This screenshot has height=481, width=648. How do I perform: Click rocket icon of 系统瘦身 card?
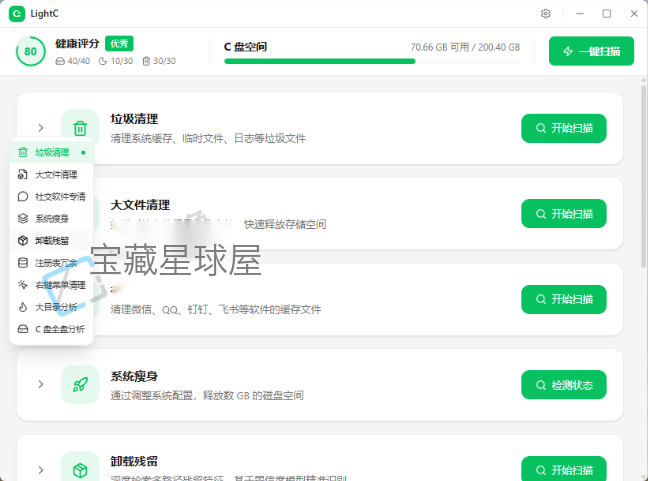(80, 385)
